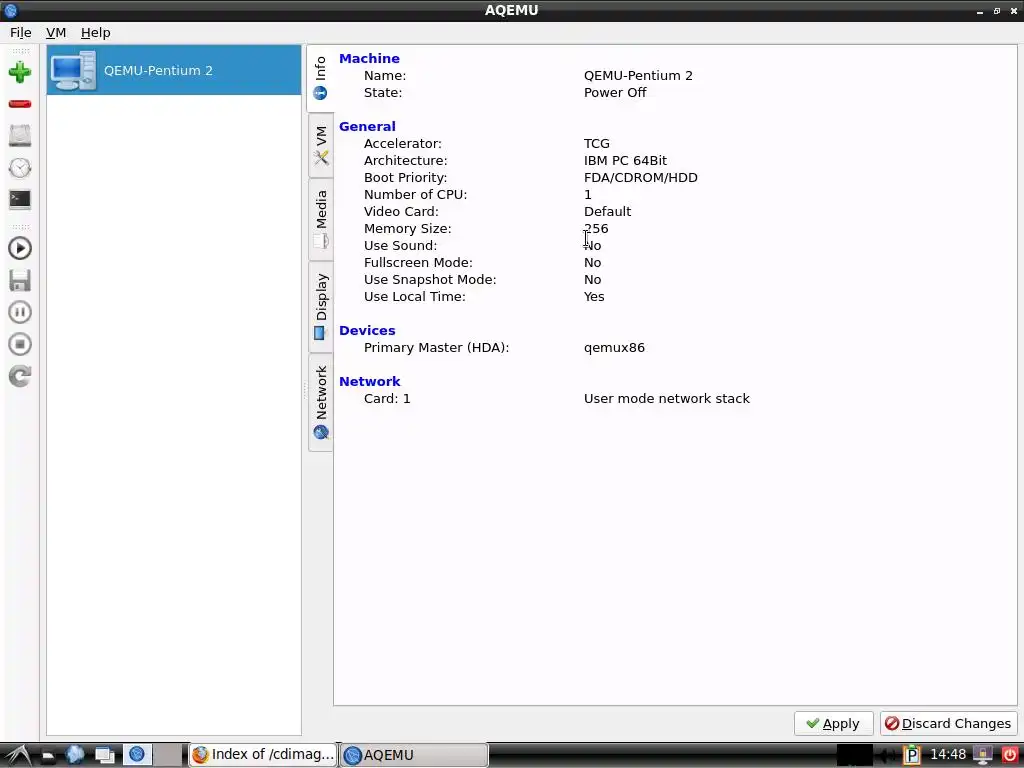Image resolution: width=1024 pixels, height=768 pixels.
Task: Switch to the Media tab
Action: pyautogui.click(x=320, y=219)
